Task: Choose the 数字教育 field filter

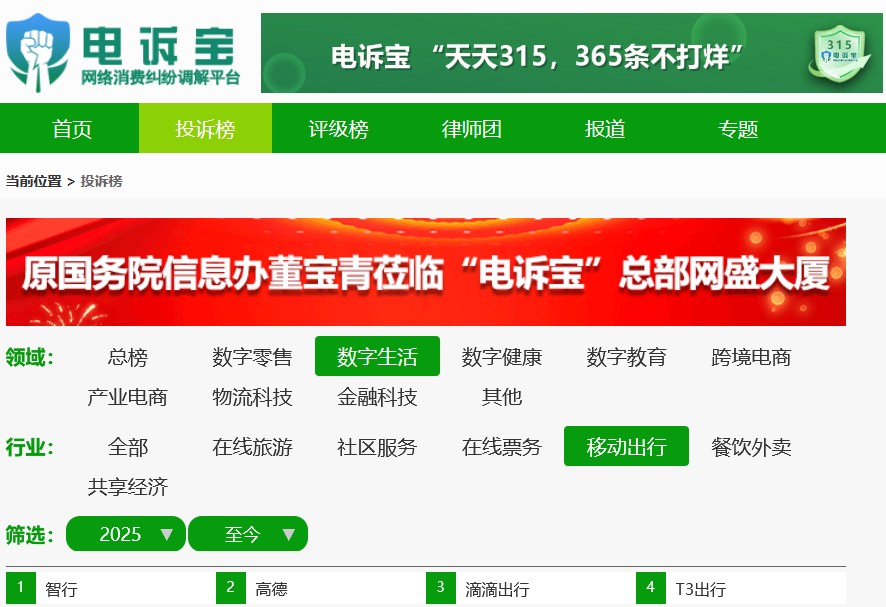Action: point(626,357)
